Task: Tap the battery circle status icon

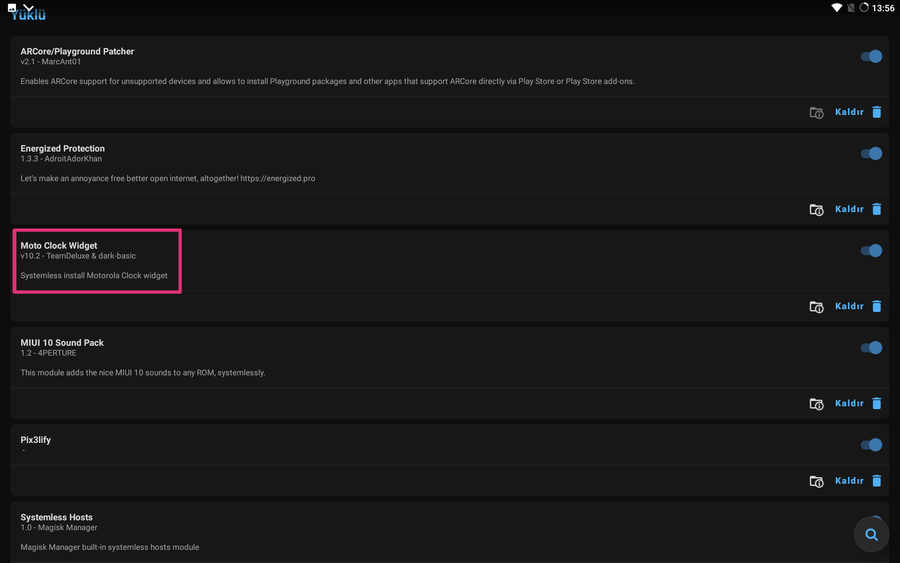Action: [x=864, y=7]
